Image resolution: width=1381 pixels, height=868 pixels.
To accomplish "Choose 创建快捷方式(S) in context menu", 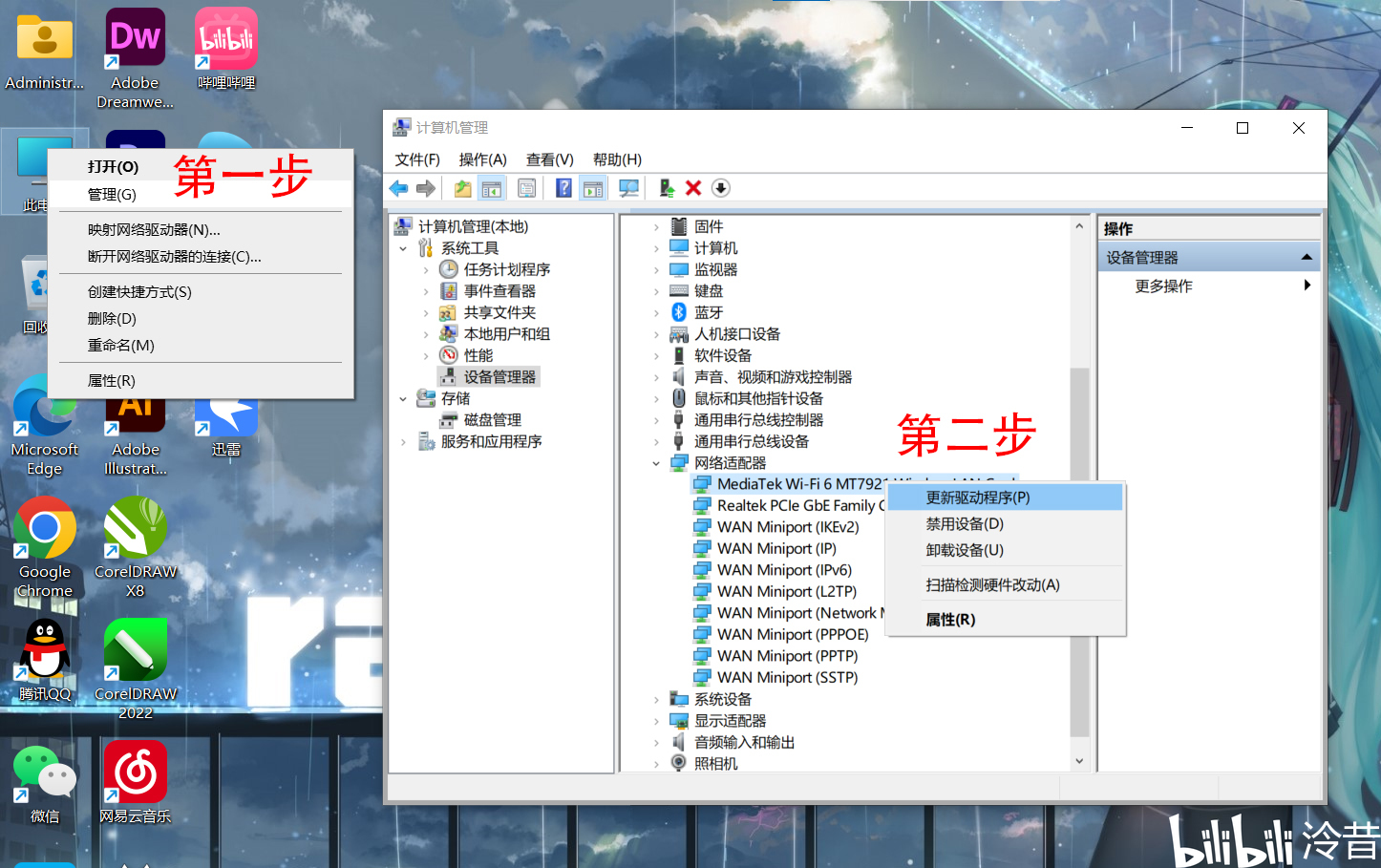I will tap(201, 291).
